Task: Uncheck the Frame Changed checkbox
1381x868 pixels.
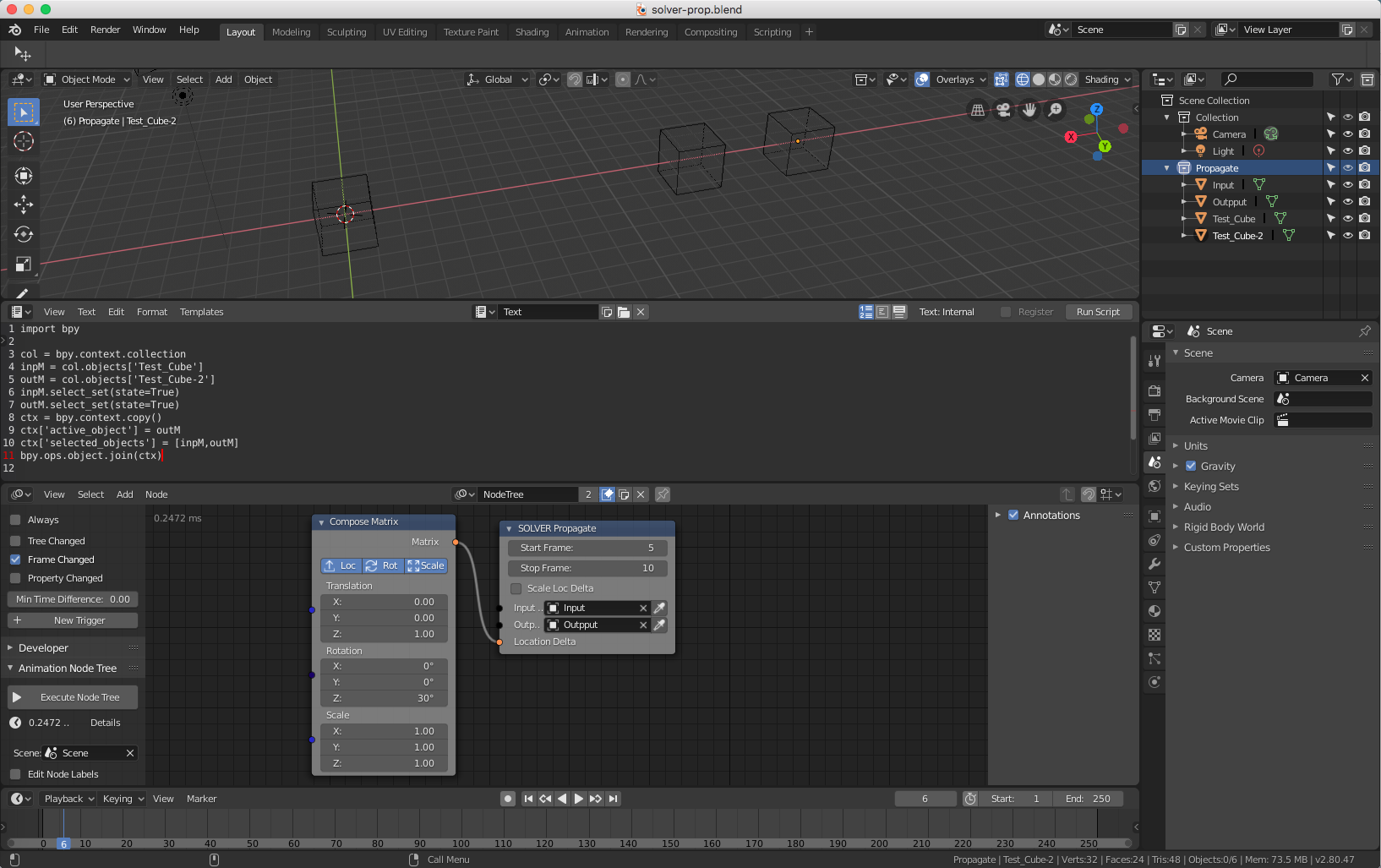Action: click(x=15, y=560)
